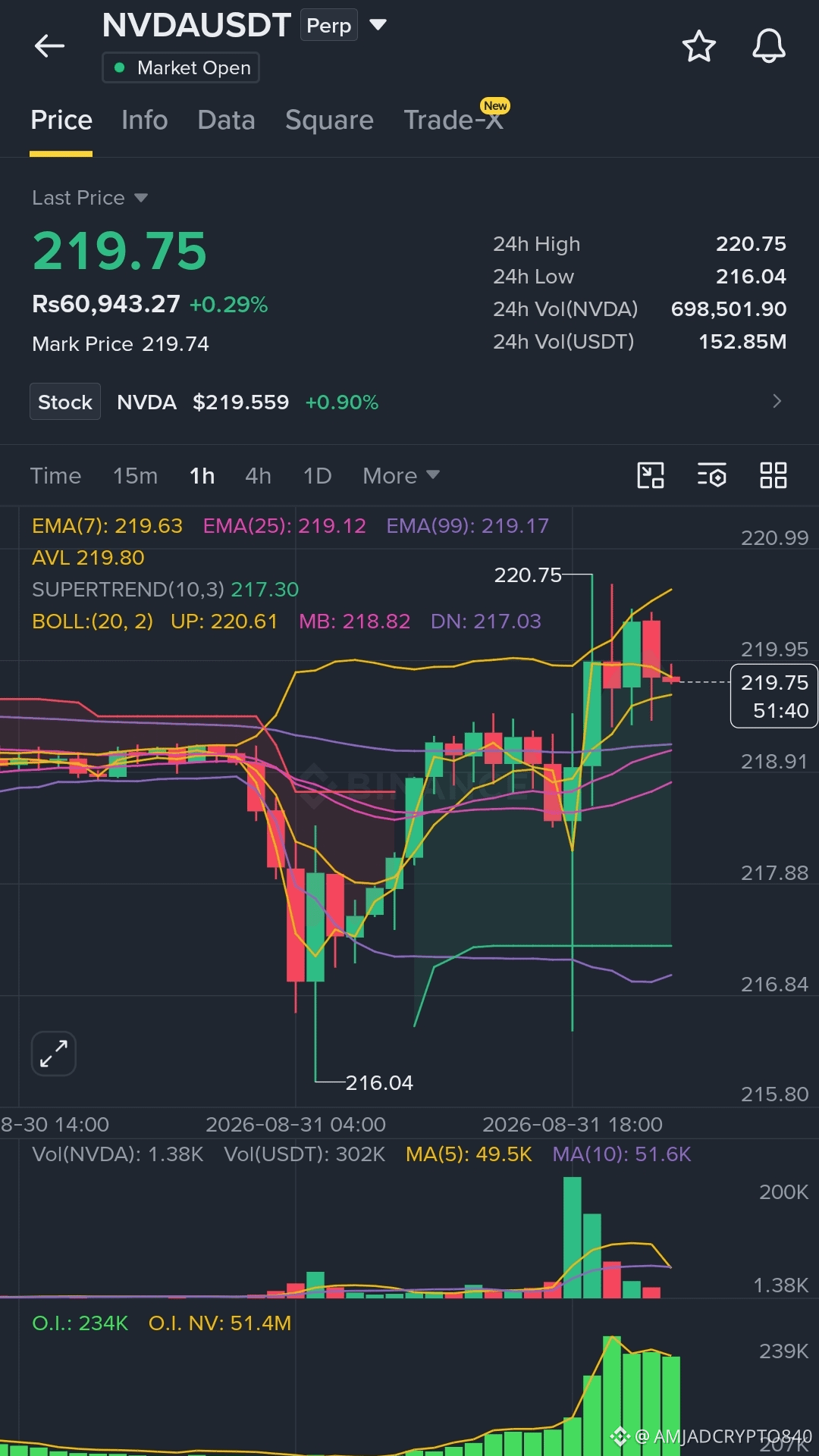The width and height of the screenshot is (819, 1456).
Task: Tap the Mark Price 219.74 text
Action: [121, 343]
